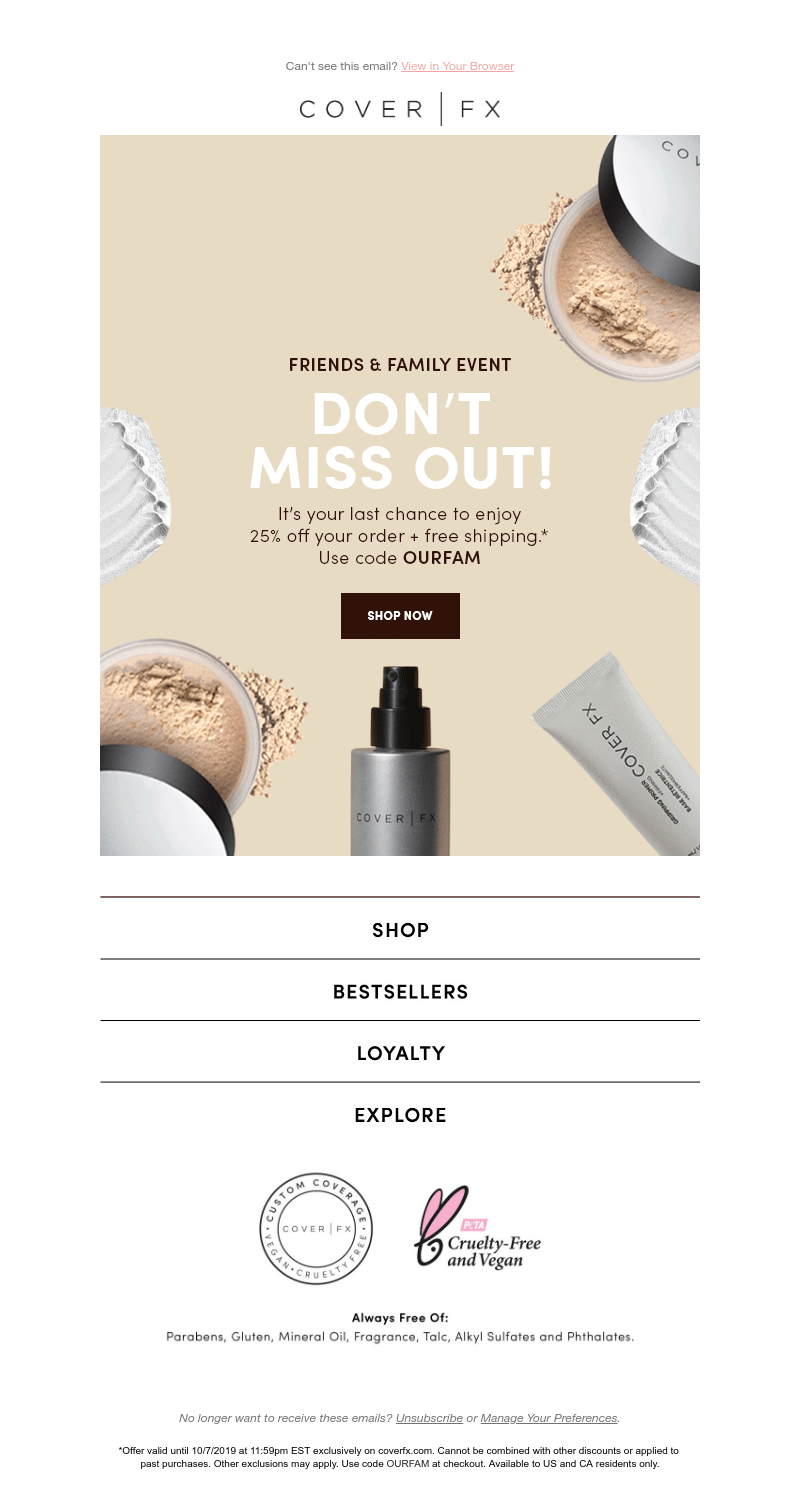Screen dimensions: 800x1500
Task: Click the Cover FX primer tube image
Action: click(x=618, y=752)
